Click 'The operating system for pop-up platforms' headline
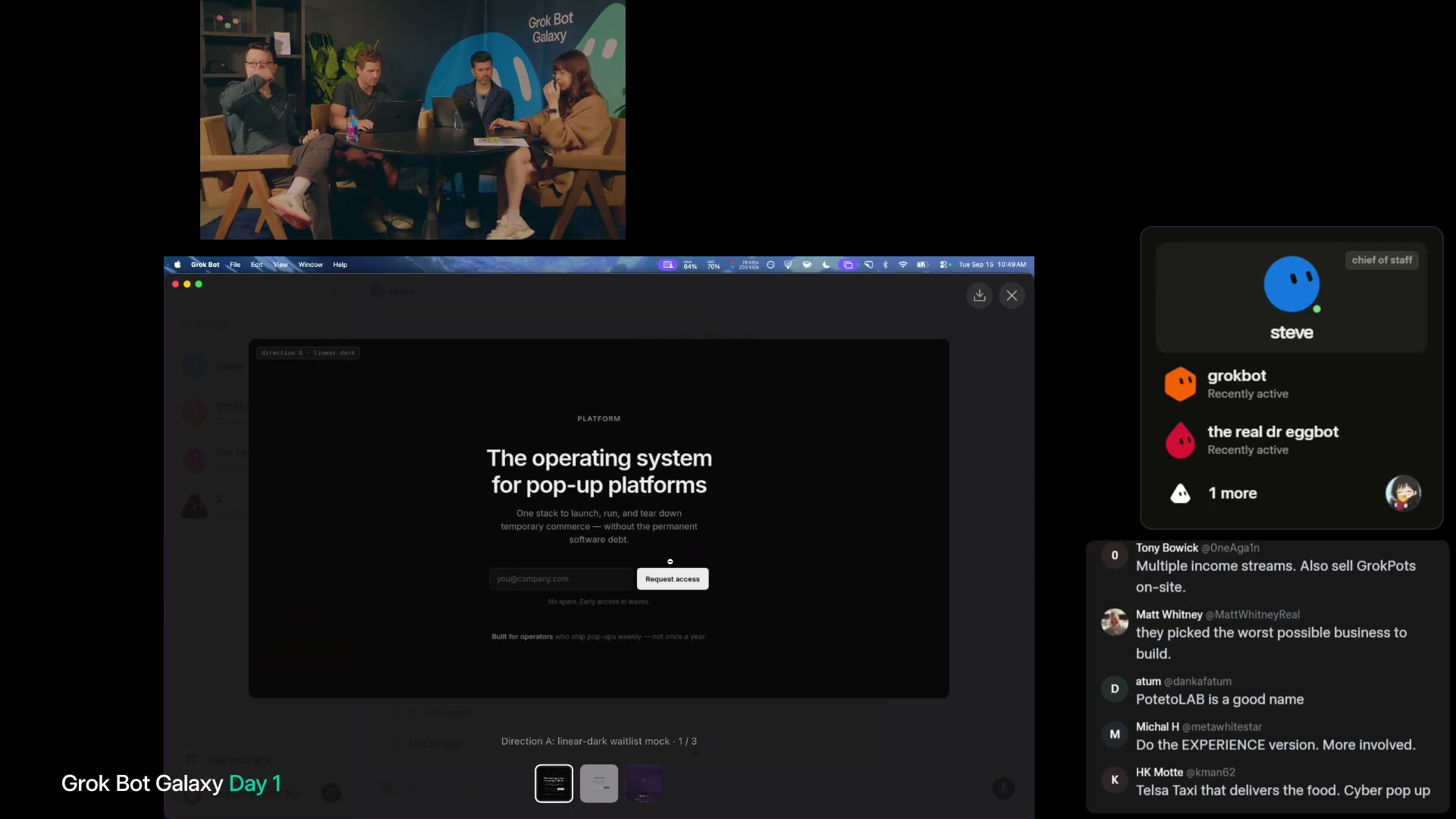The image size is (1456, 819). click(599, 471)
